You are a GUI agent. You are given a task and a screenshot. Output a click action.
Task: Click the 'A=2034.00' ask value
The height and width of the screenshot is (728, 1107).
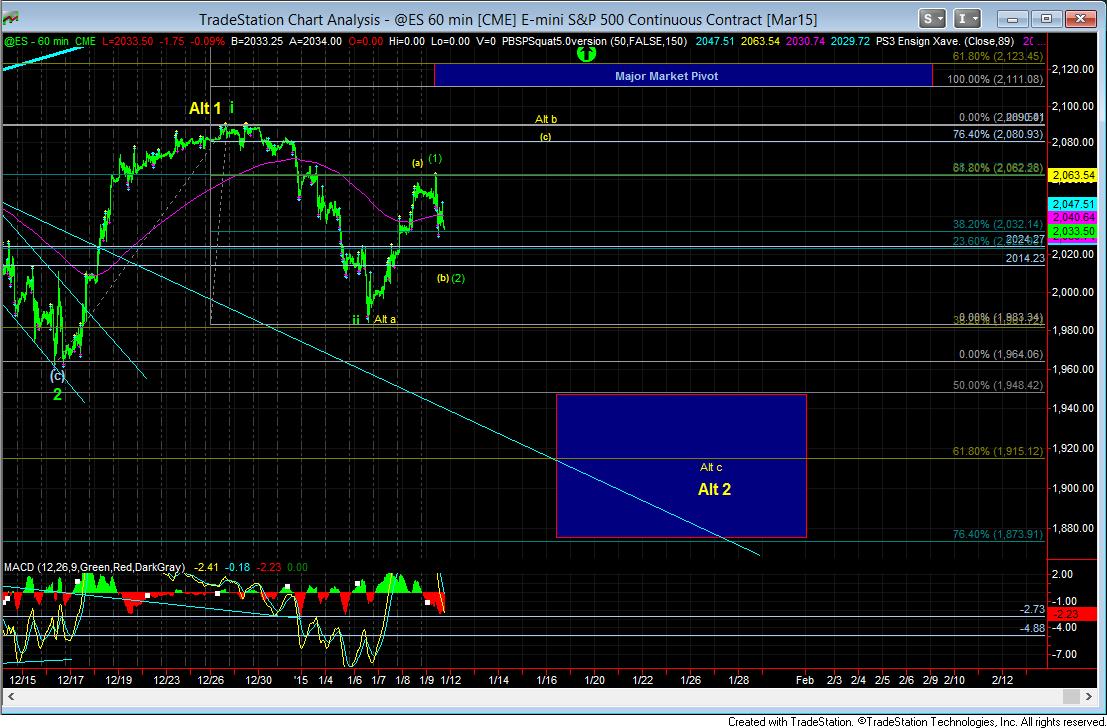tap(316, 42)
